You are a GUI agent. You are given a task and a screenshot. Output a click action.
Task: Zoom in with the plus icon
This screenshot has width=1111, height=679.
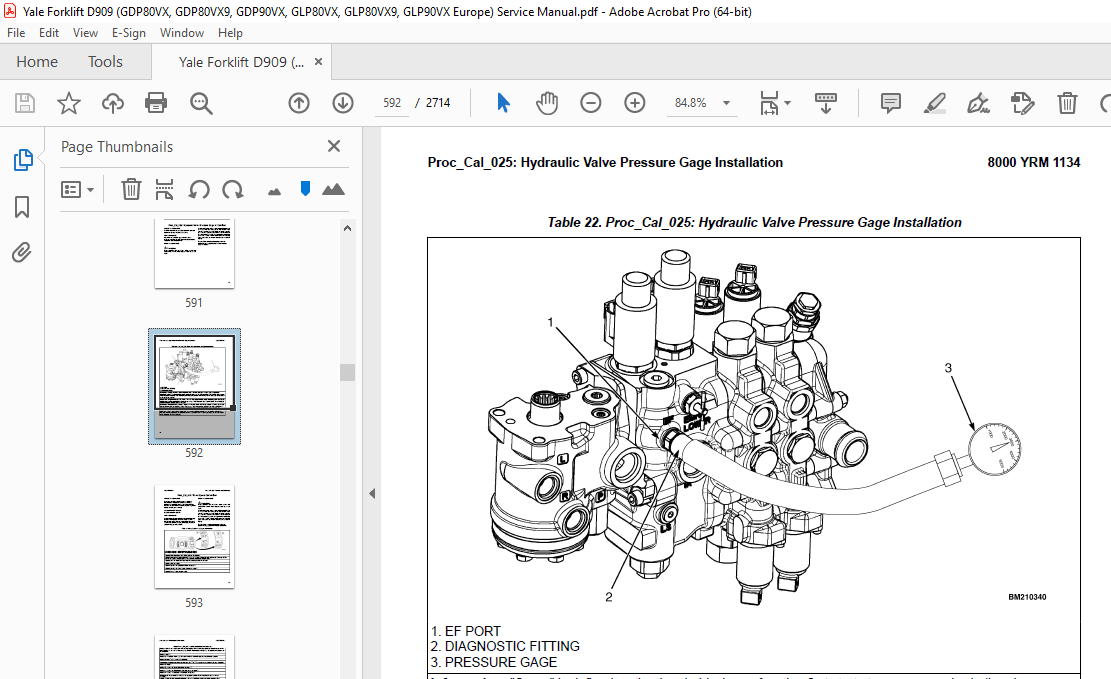coord(635,103)
